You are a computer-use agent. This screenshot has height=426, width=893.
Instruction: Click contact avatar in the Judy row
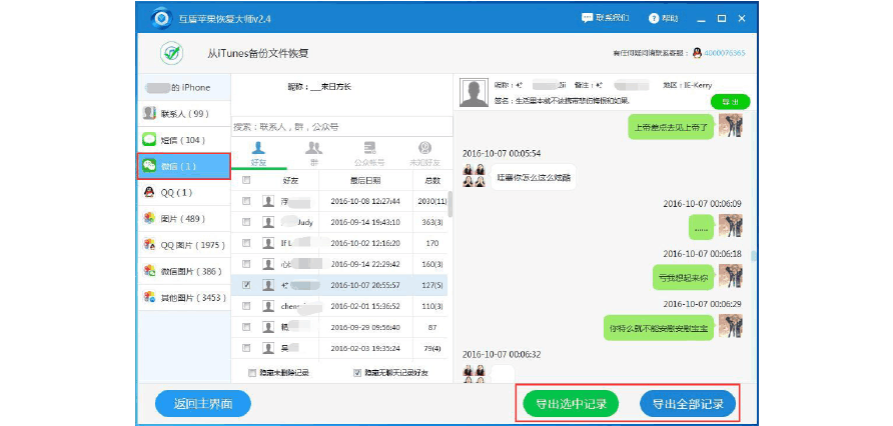(x=268, y=222)
